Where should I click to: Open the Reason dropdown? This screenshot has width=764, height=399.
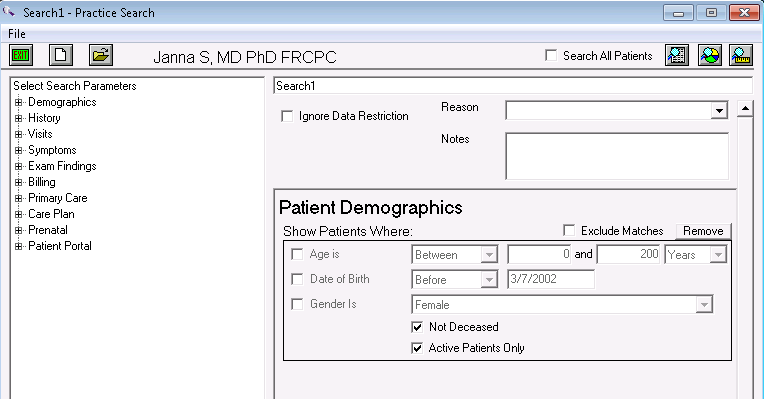pyautogui.click(x=719, y=111)
